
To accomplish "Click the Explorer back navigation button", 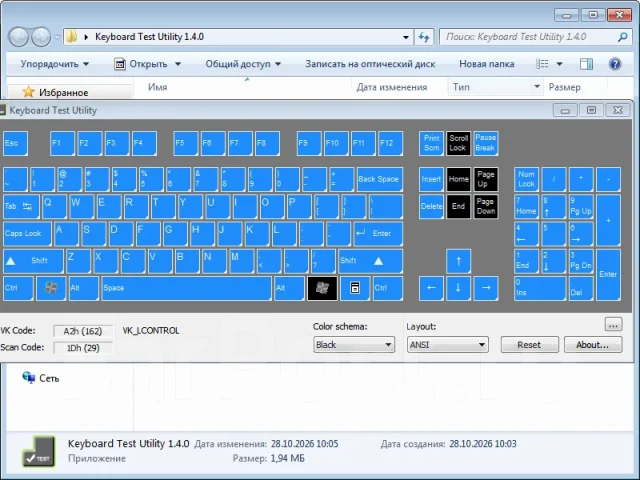I will pos(18,37).
